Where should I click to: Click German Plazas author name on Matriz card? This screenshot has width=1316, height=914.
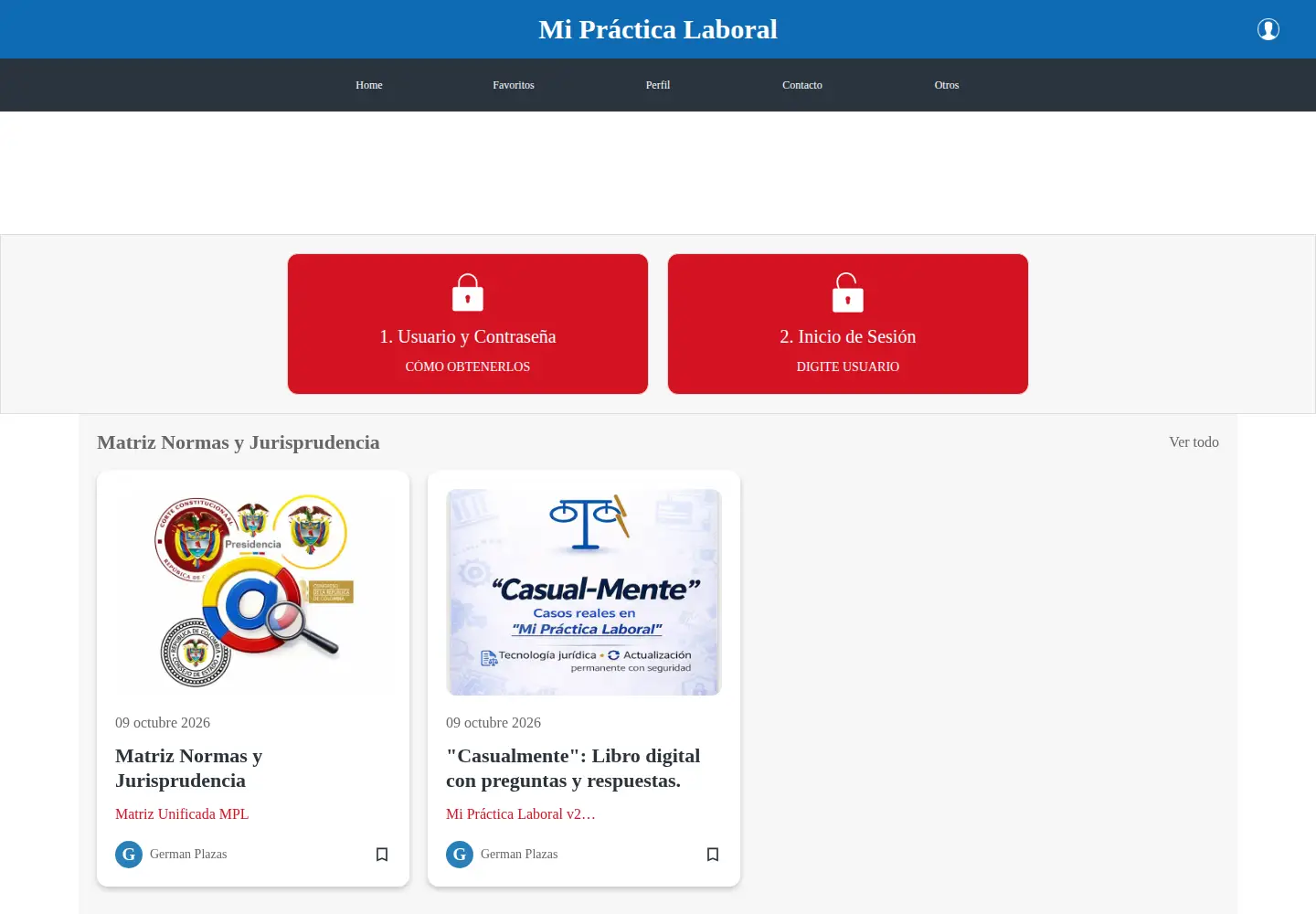point(188,855)
